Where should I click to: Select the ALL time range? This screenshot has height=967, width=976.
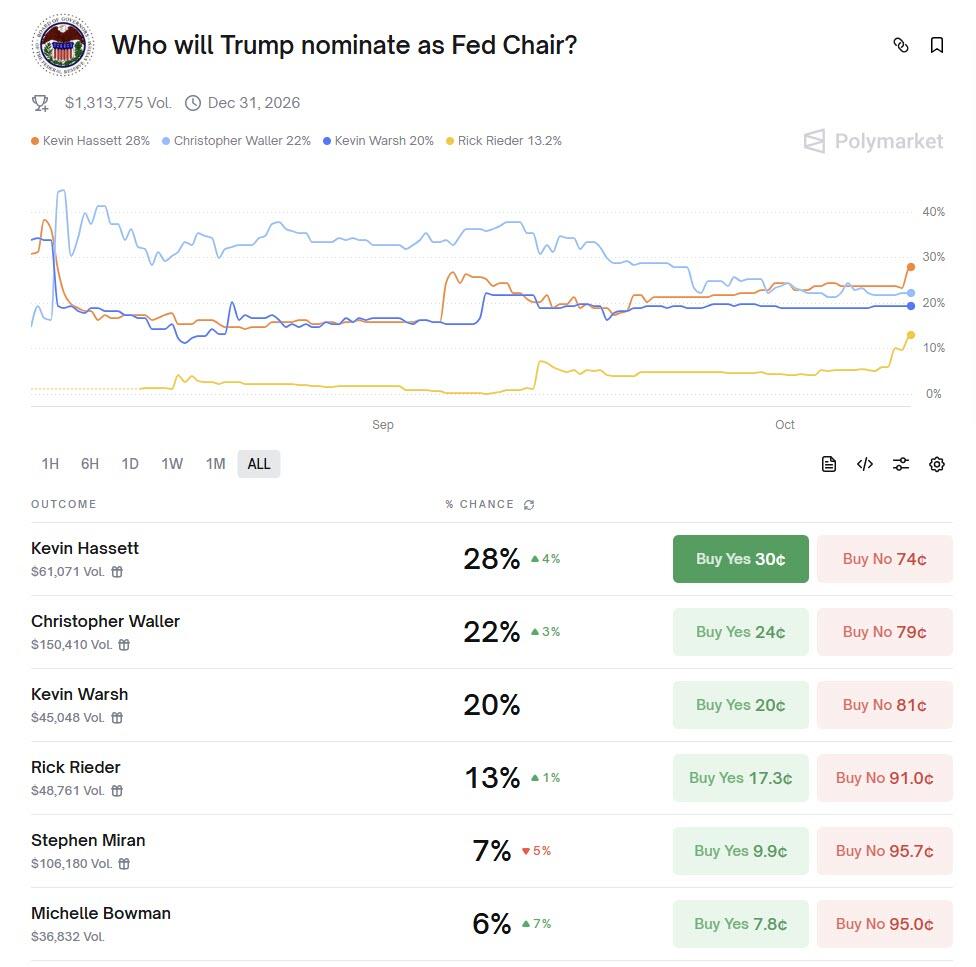point(259,464)
